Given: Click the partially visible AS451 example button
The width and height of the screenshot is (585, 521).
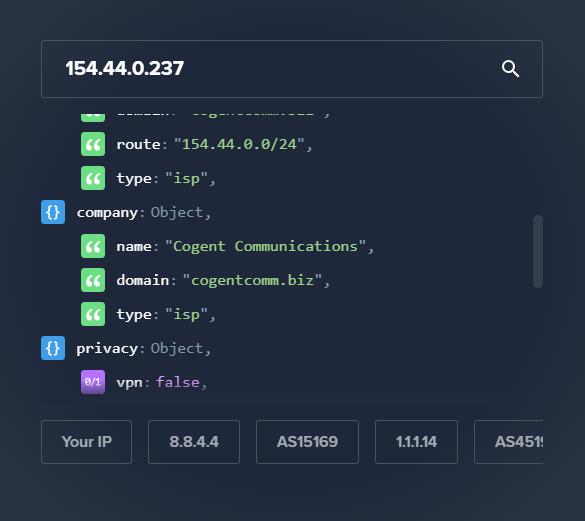Looking at the screenshot, I should point(509,442).
